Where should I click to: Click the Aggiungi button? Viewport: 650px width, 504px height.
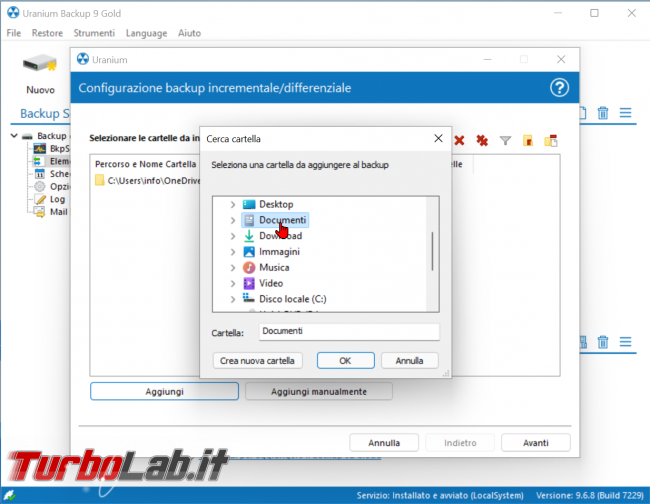pos(165,391)
